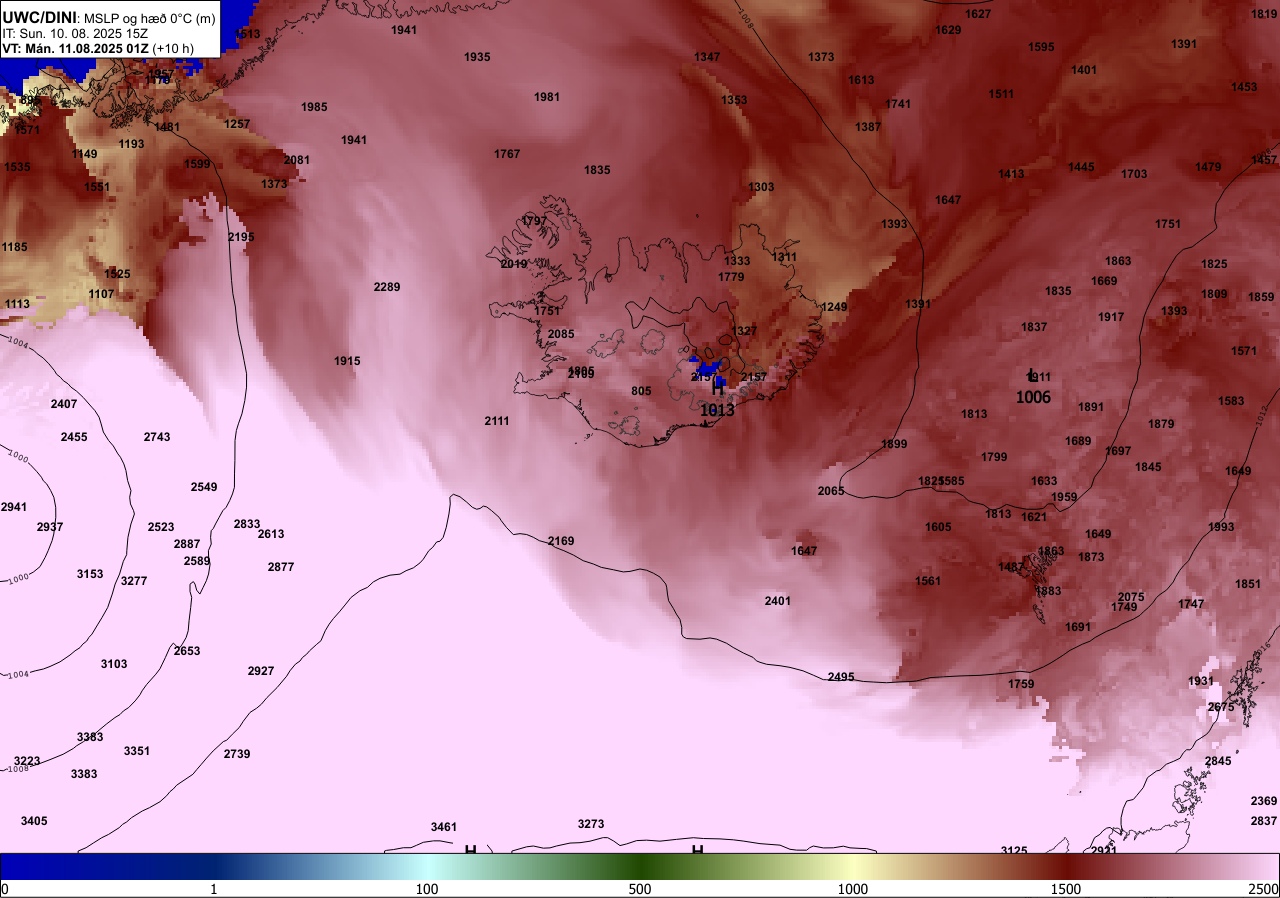Click the height value 2085
The width and height of the screenshot is (1280, 898).
coord(561,334)
